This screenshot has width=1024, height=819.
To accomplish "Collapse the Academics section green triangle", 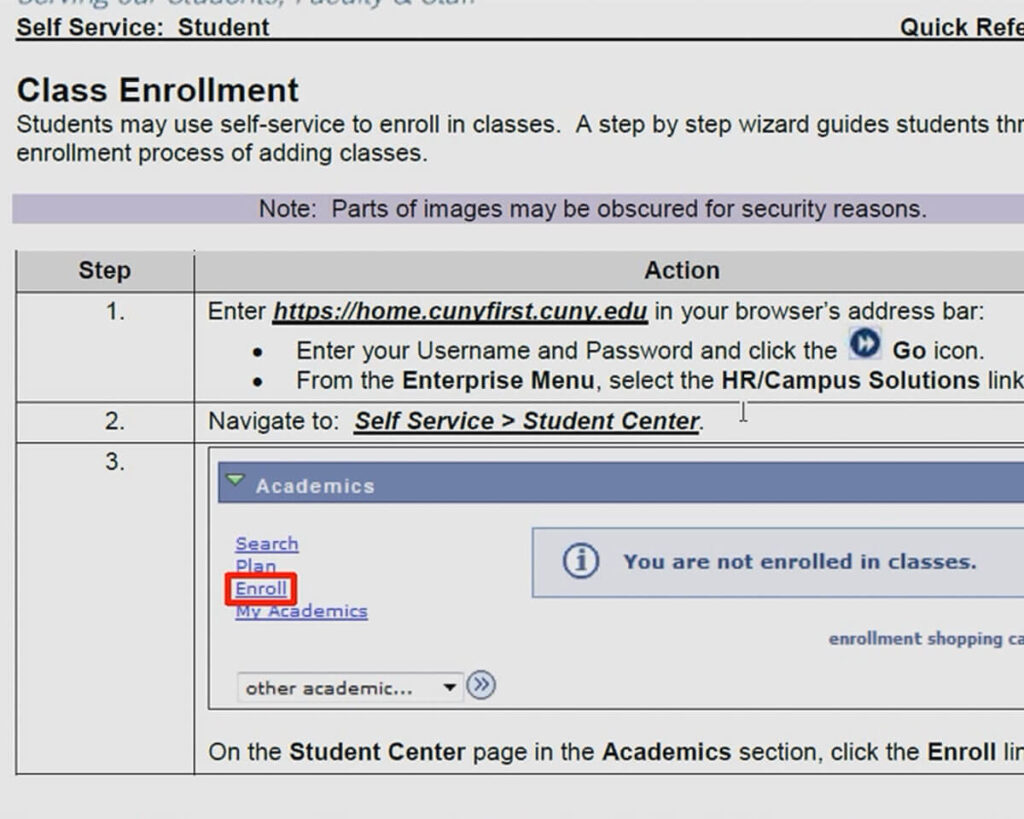I will [235, 482].
